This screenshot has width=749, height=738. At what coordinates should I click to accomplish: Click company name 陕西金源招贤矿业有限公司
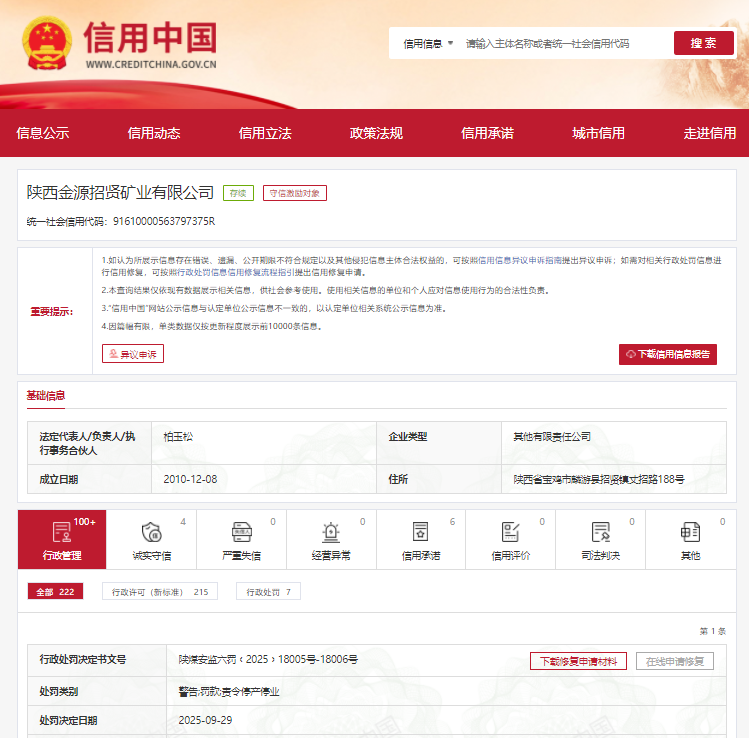pyautogui.click(x=120, y=193)
